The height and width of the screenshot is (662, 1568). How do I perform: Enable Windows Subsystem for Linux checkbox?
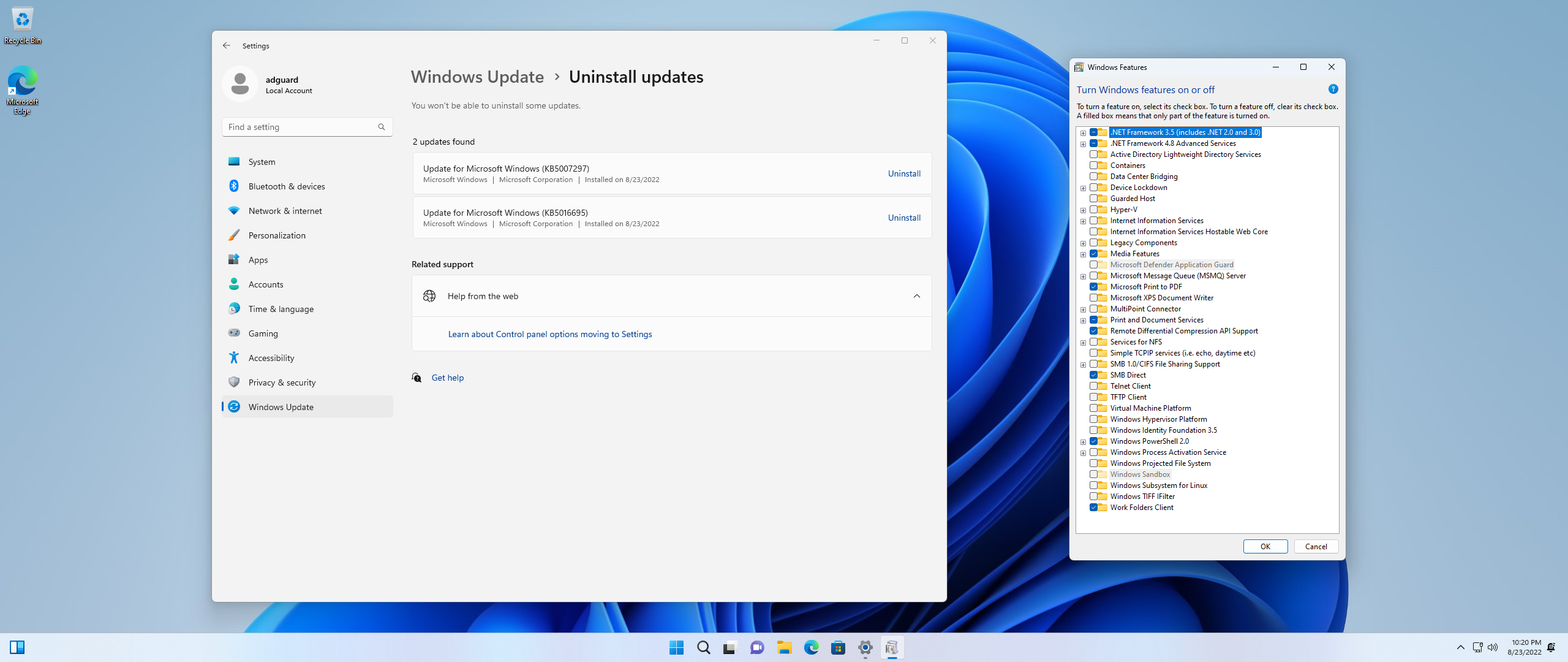1093,485
